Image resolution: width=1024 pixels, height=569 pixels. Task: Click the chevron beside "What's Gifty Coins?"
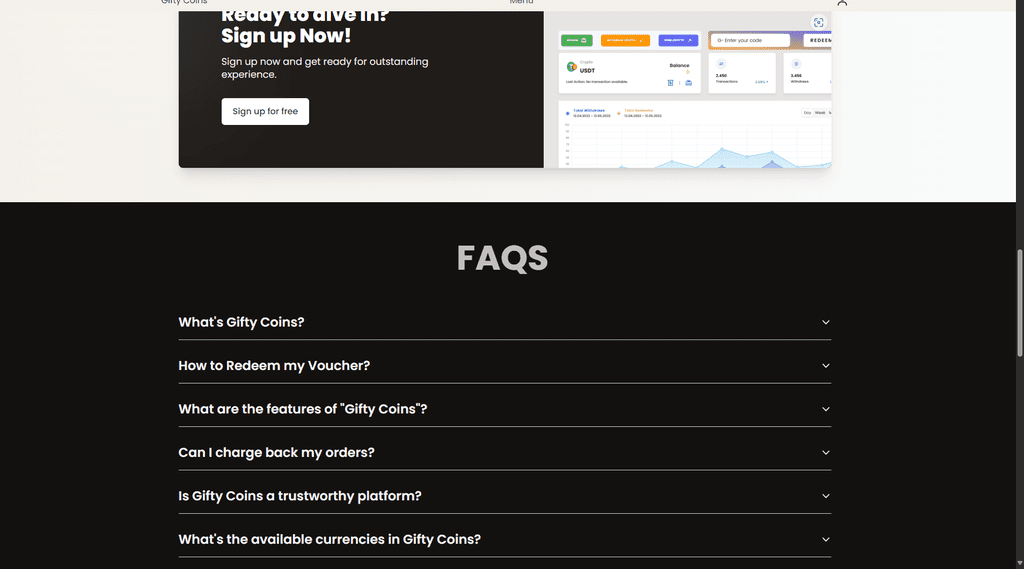tap(825, 322)
